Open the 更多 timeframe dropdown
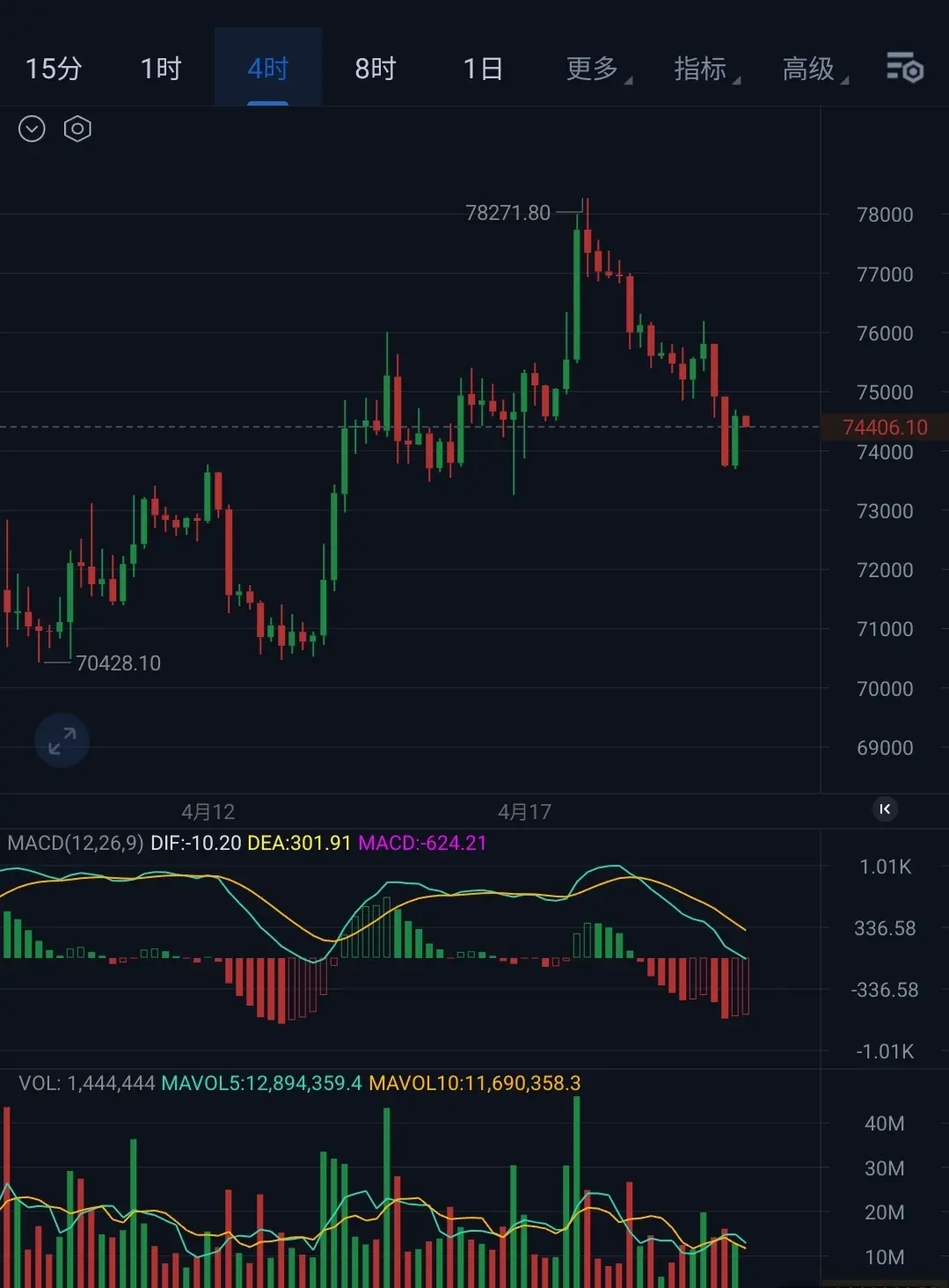Image resolution: width=949 pixels, height=1288 pixels. [598, 69]
